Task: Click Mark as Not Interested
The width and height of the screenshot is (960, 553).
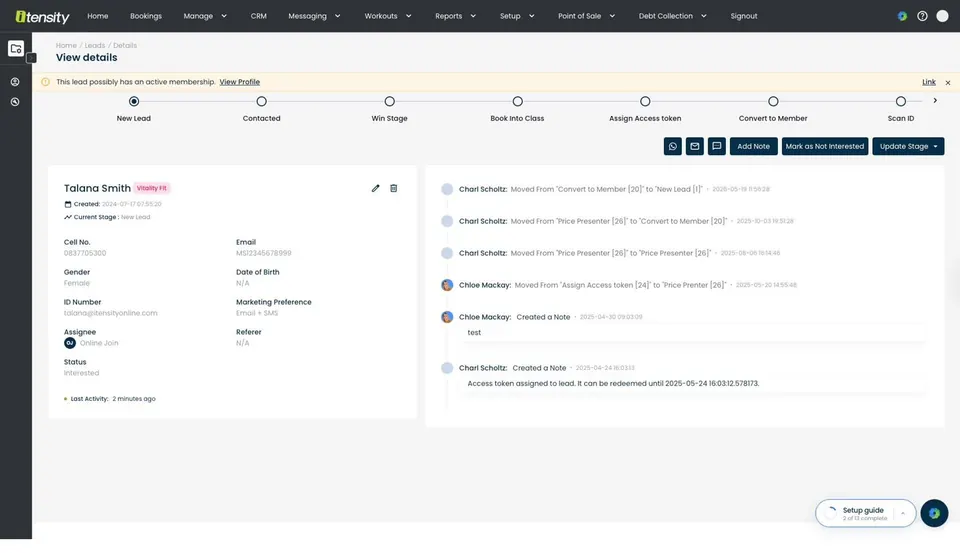Action: tap(825, 146)
